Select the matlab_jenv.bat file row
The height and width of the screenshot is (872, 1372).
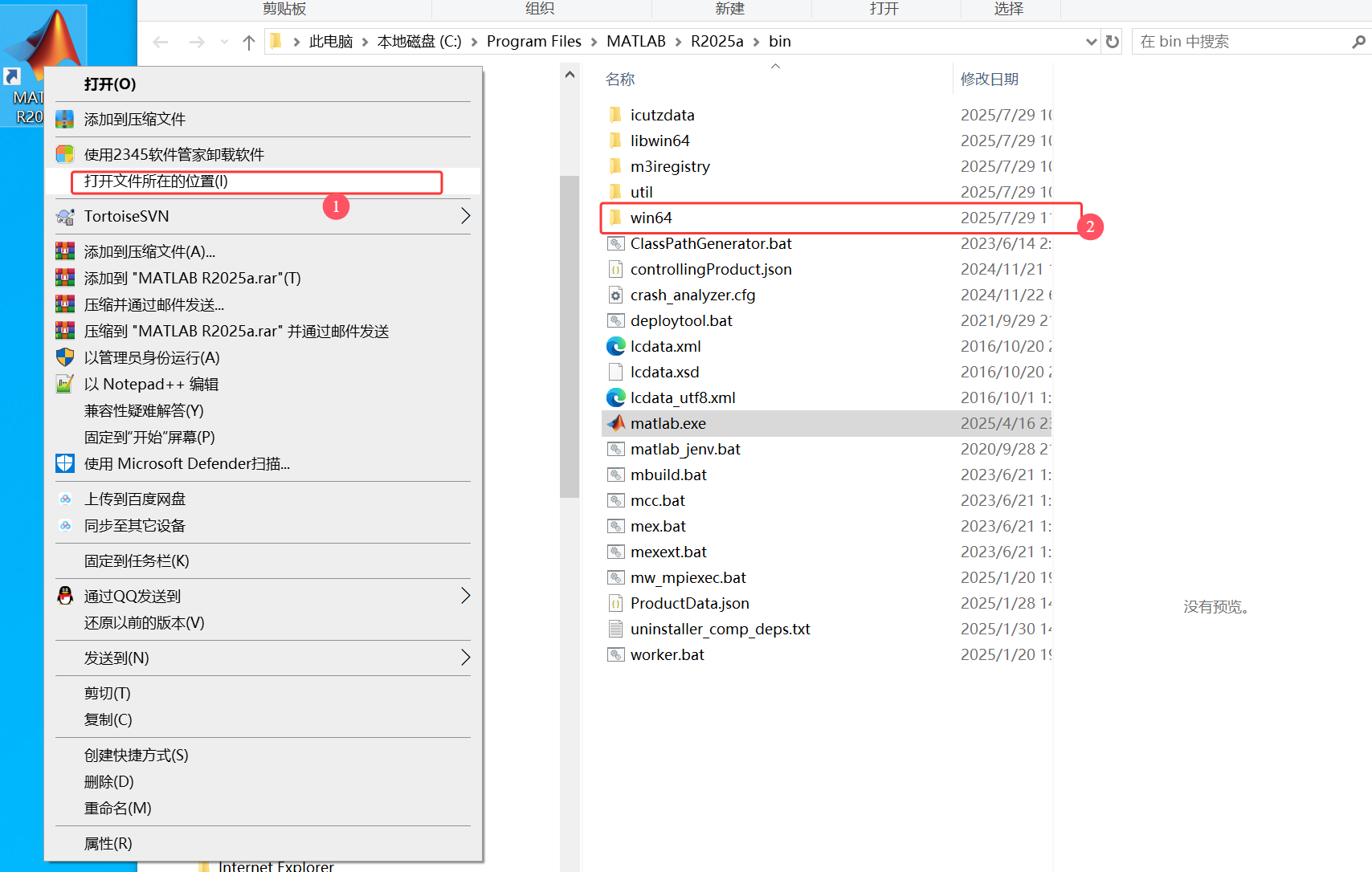[x=826, y=449]
